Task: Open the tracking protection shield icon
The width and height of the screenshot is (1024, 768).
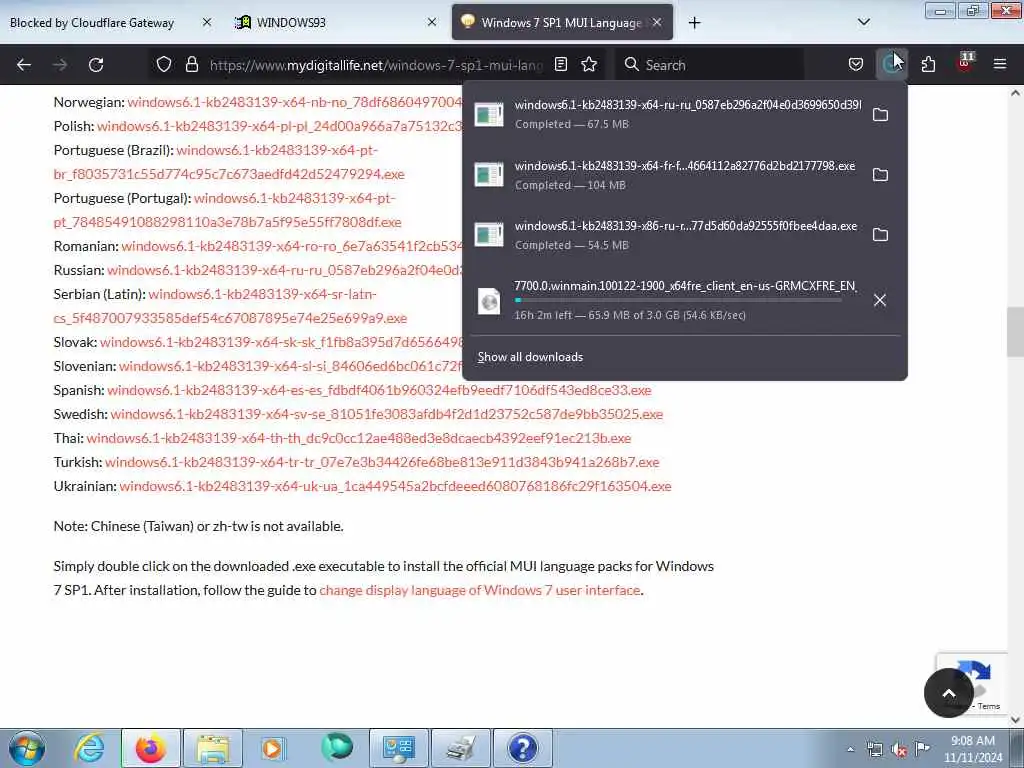Action: [164, 65]
